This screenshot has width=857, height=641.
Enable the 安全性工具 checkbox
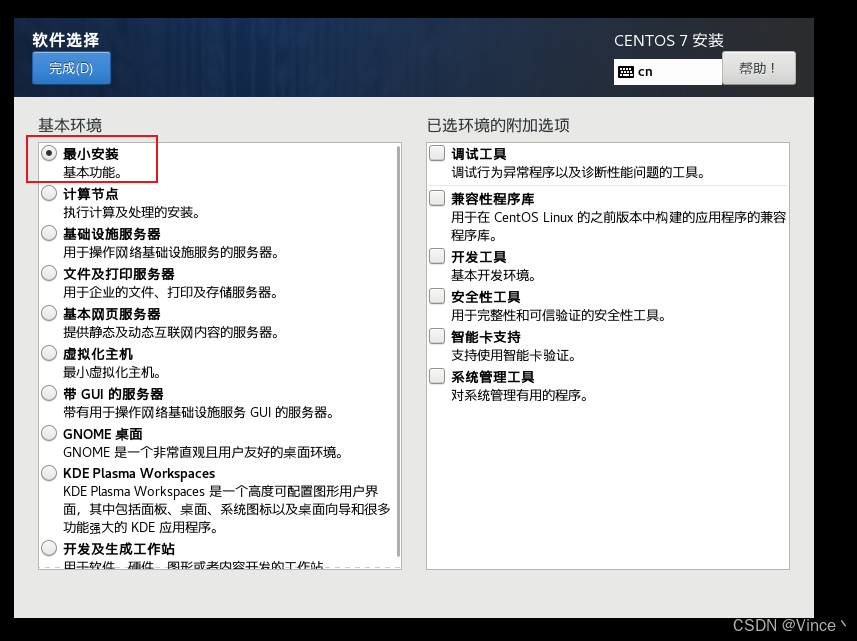[x=437, y=296]
